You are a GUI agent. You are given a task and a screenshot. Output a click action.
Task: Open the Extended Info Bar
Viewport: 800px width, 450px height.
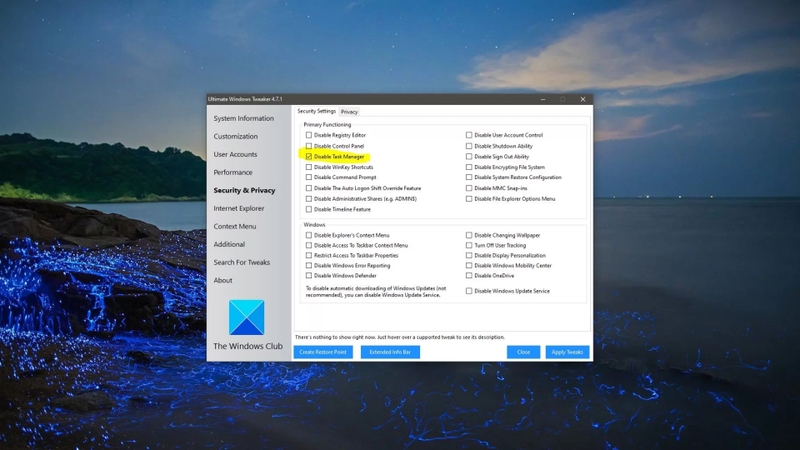point(390,352)
